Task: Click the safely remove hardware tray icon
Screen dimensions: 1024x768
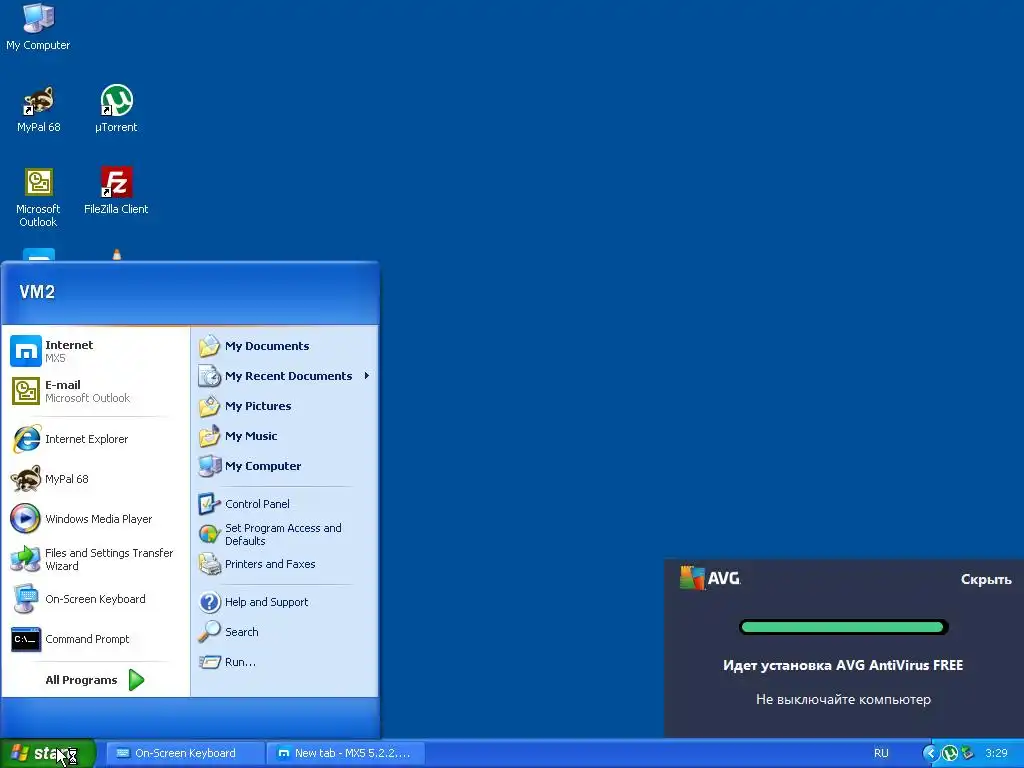Action: pos(967,754)
